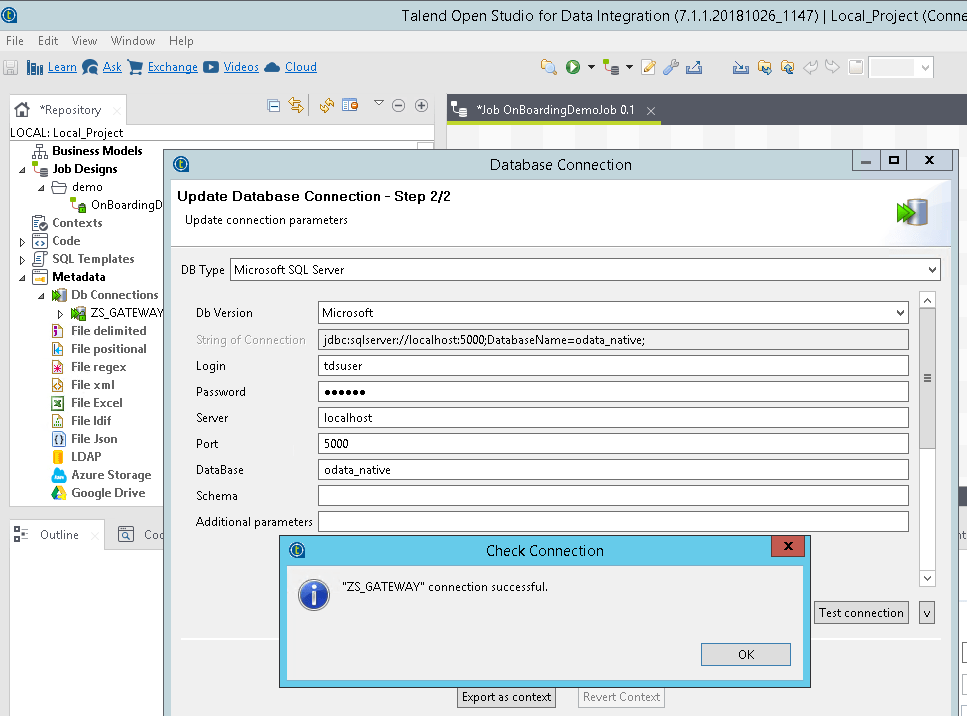
Task: Select Business Models in Repository
Action: [97, 151]
